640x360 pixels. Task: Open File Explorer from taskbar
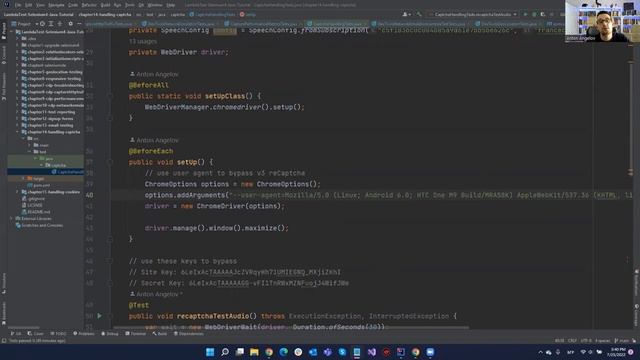tap(254, 352)
